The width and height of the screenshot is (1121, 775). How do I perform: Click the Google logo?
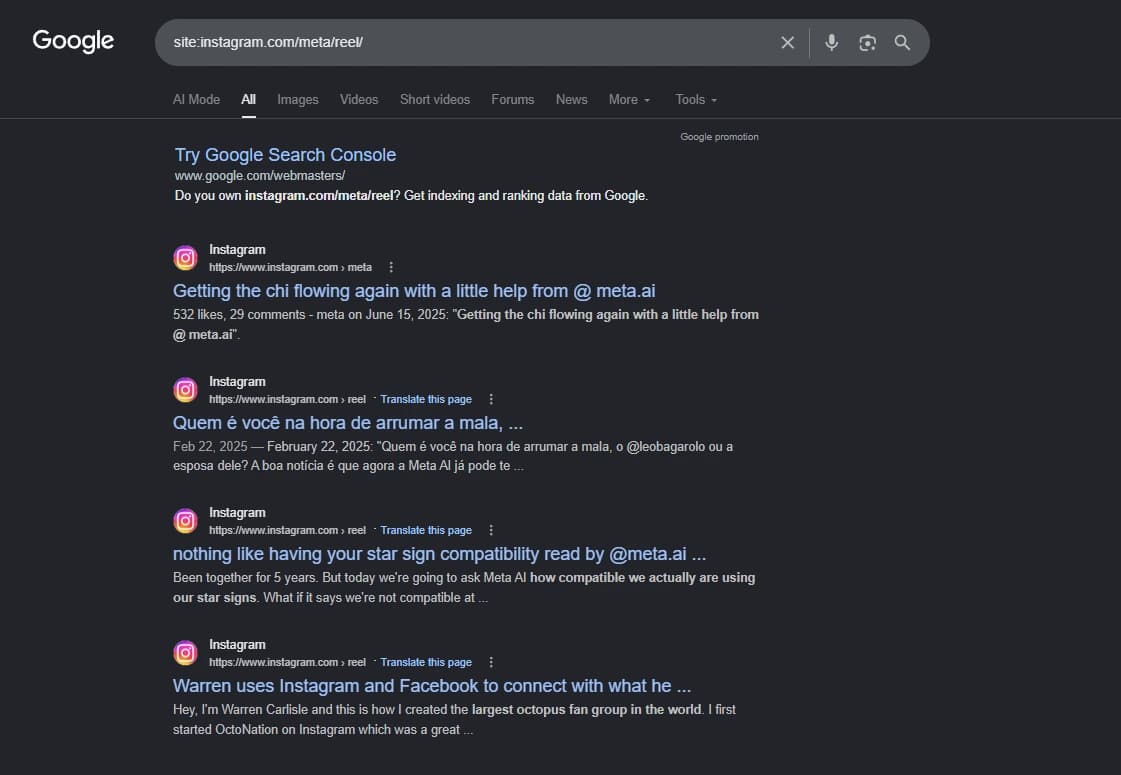[x=73, y=41]
